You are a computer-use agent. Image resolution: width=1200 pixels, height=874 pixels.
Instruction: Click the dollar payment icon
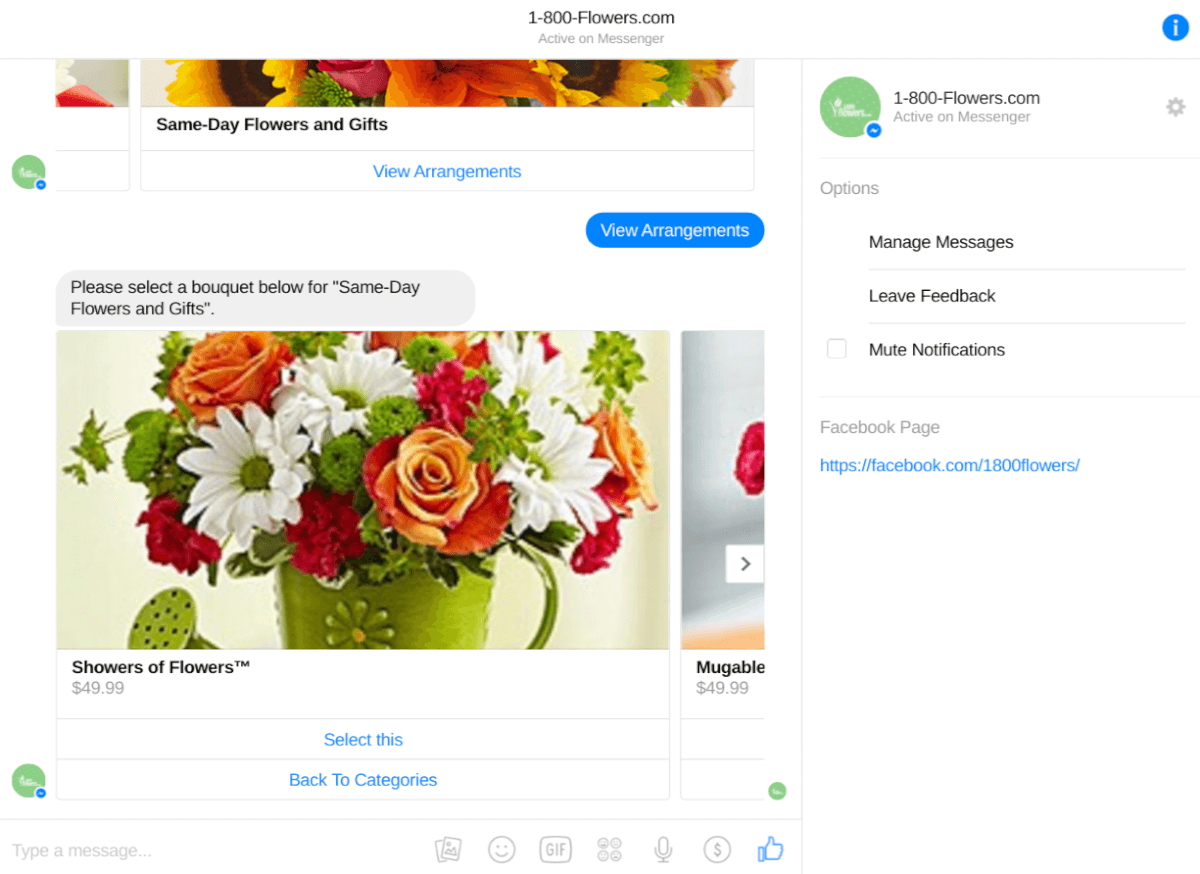pyautogui.click(x=717, y=850)
